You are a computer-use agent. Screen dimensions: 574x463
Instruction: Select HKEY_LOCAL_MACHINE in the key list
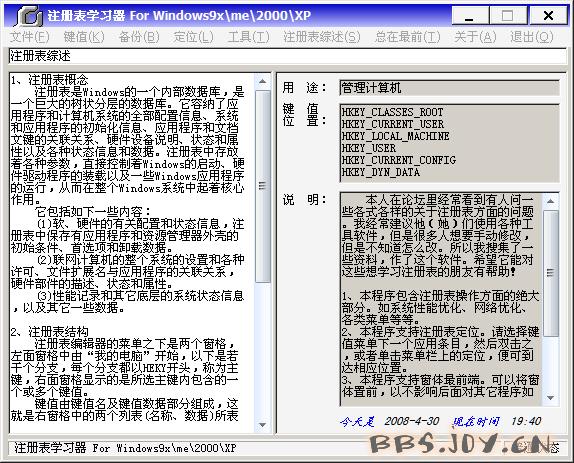[395, 136]
